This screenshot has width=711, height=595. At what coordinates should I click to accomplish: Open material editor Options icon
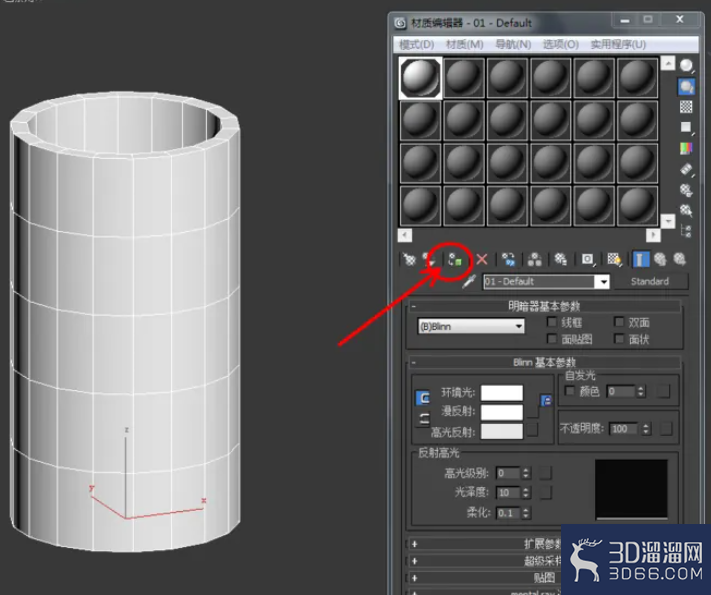[x=686, y=190]
